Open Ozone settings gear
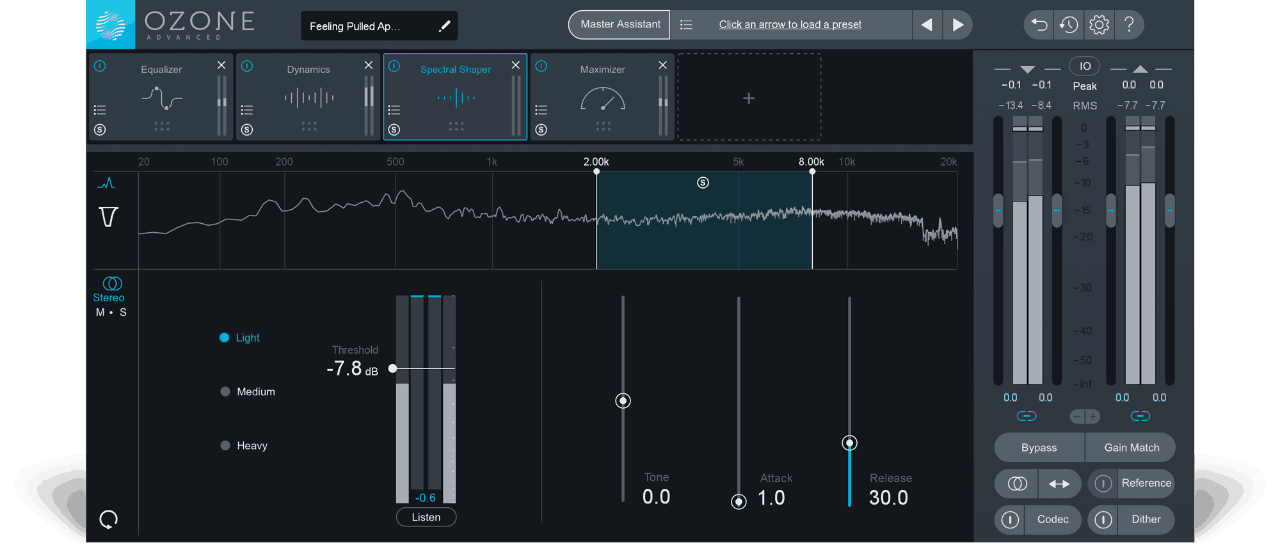1280x552 pixels. (1099, 25)
